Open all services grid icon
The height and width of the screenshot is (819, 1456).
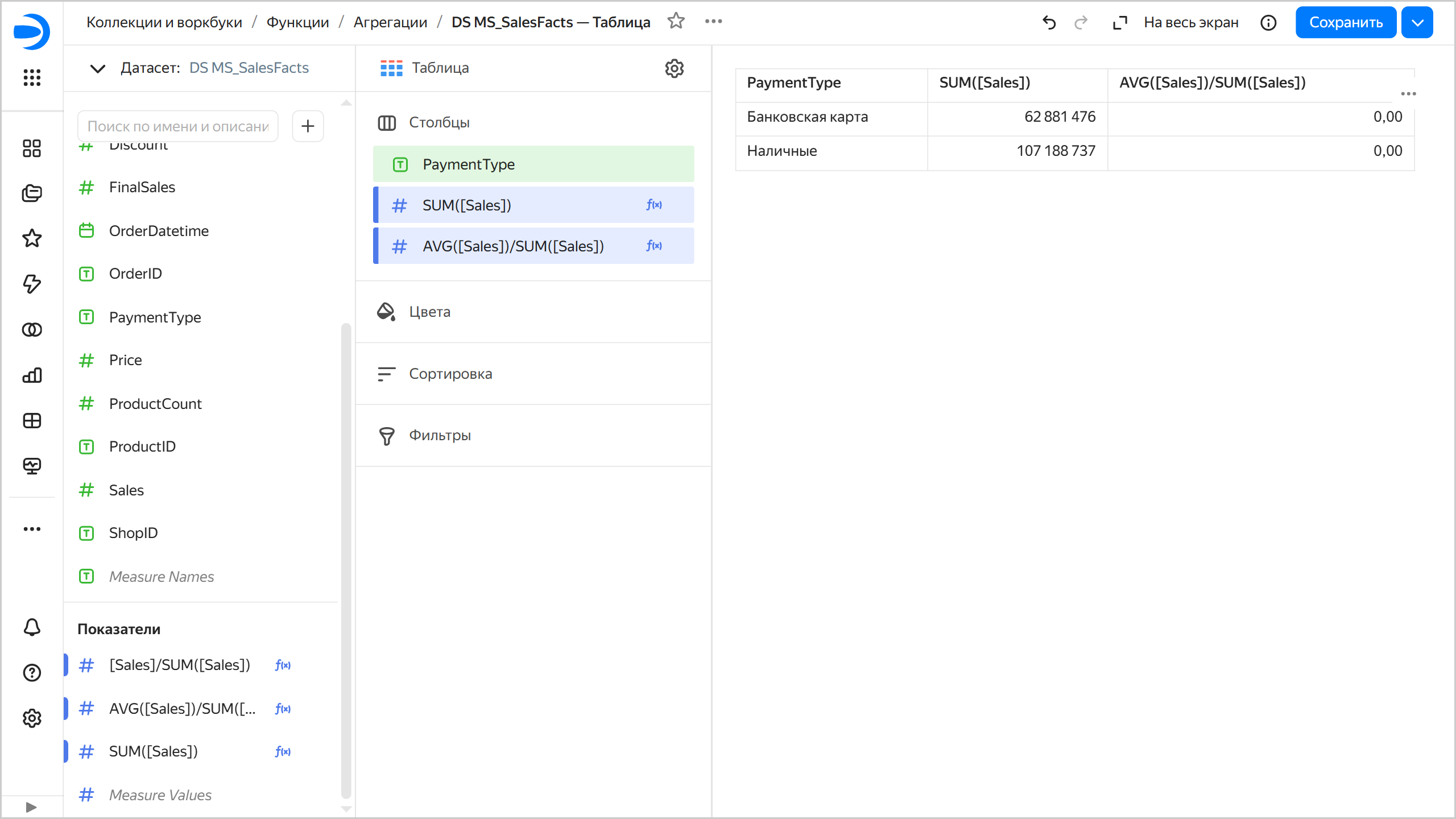(32, 77)
